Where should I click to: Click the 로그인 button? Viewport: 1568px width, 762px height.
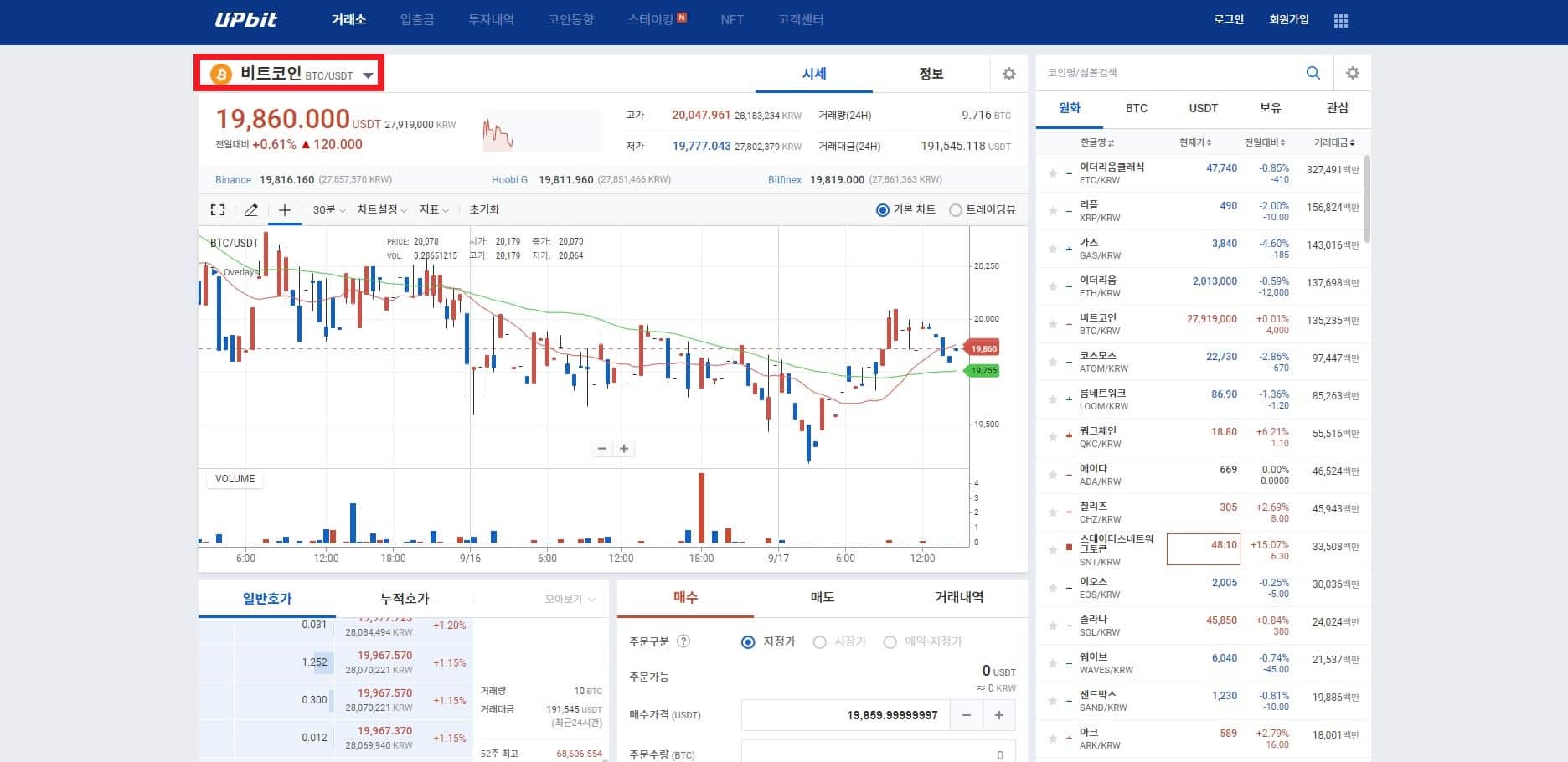(x=1227, y=20)
